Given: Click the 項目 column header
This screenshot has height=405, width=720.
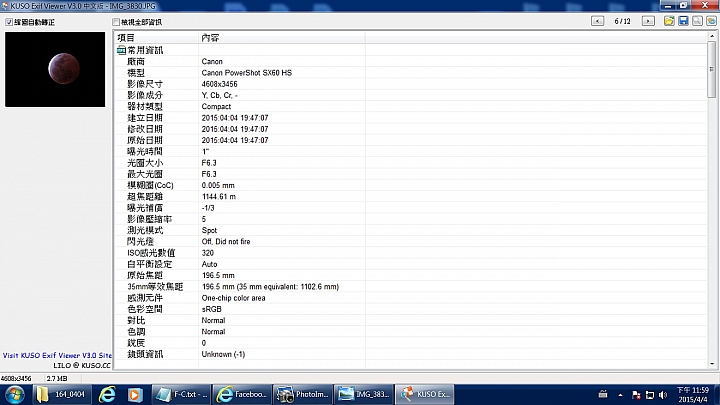Looking at the screenshot, I should 156,38.
